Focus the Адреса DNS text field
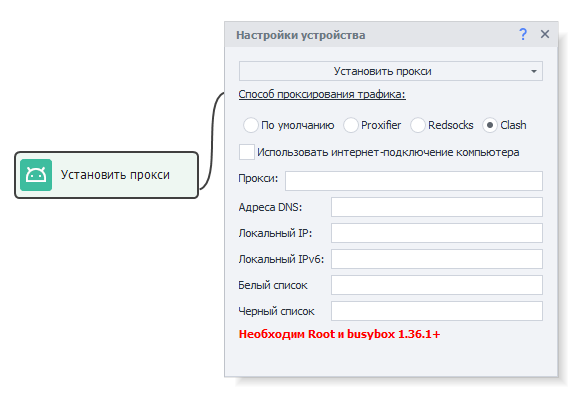The width and height of the screenshot is (588, 410). point(436,207)
